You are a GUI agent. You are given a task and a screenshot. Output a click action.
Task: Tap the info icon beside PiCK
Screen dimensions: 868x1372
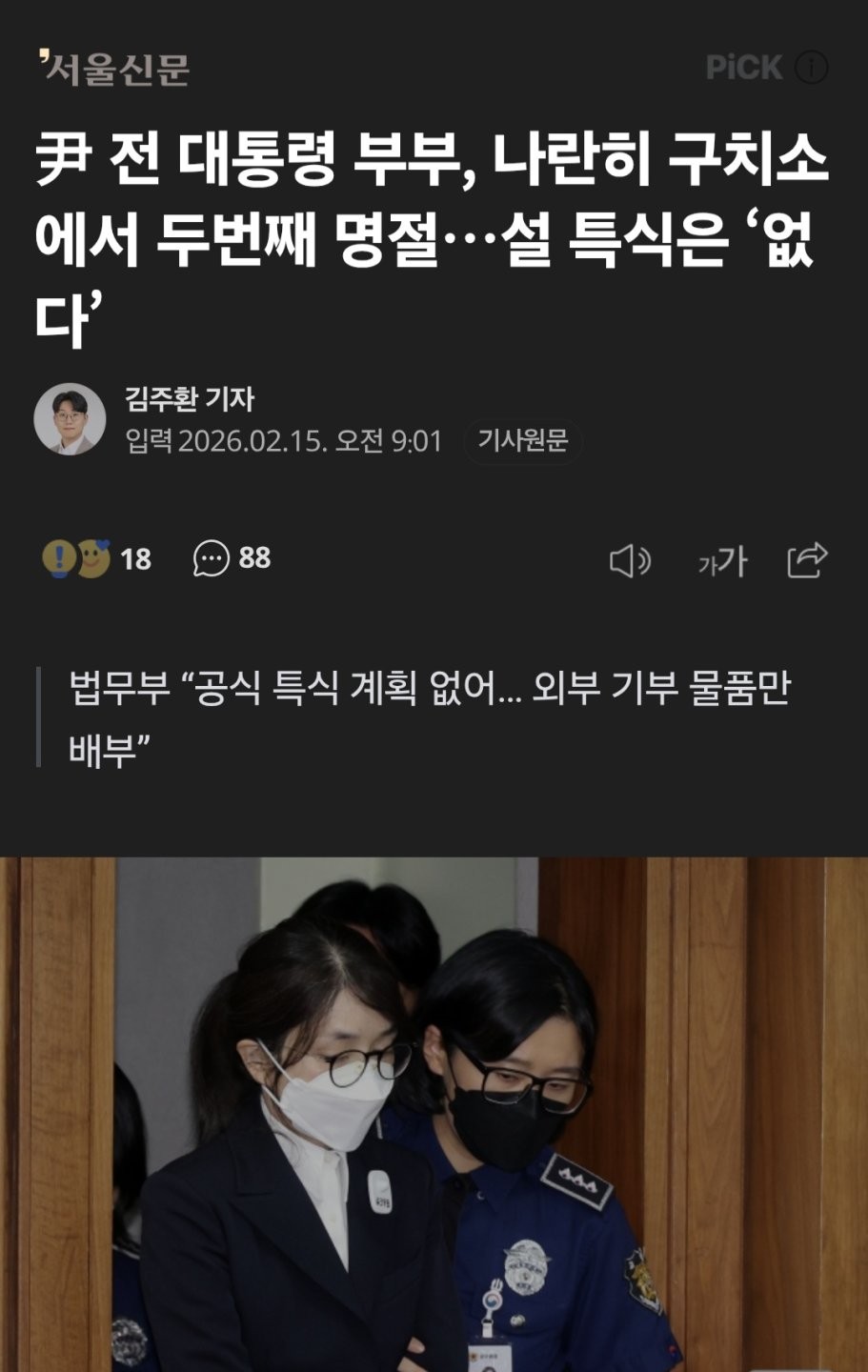click(x=811, y=68)
